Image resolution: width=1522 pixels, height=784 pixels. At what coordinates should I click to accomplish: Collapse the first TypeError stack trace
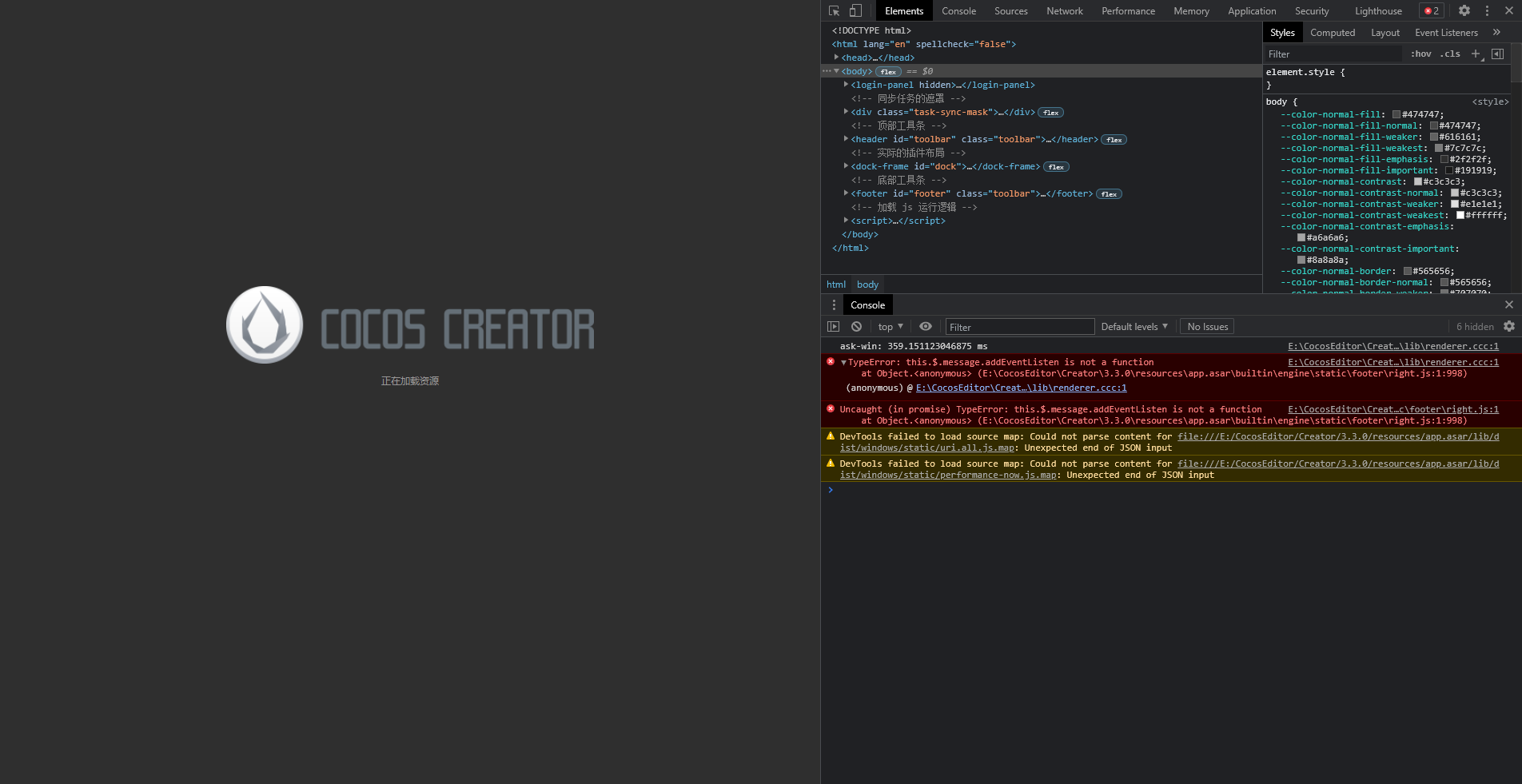[x=843, y=363]
